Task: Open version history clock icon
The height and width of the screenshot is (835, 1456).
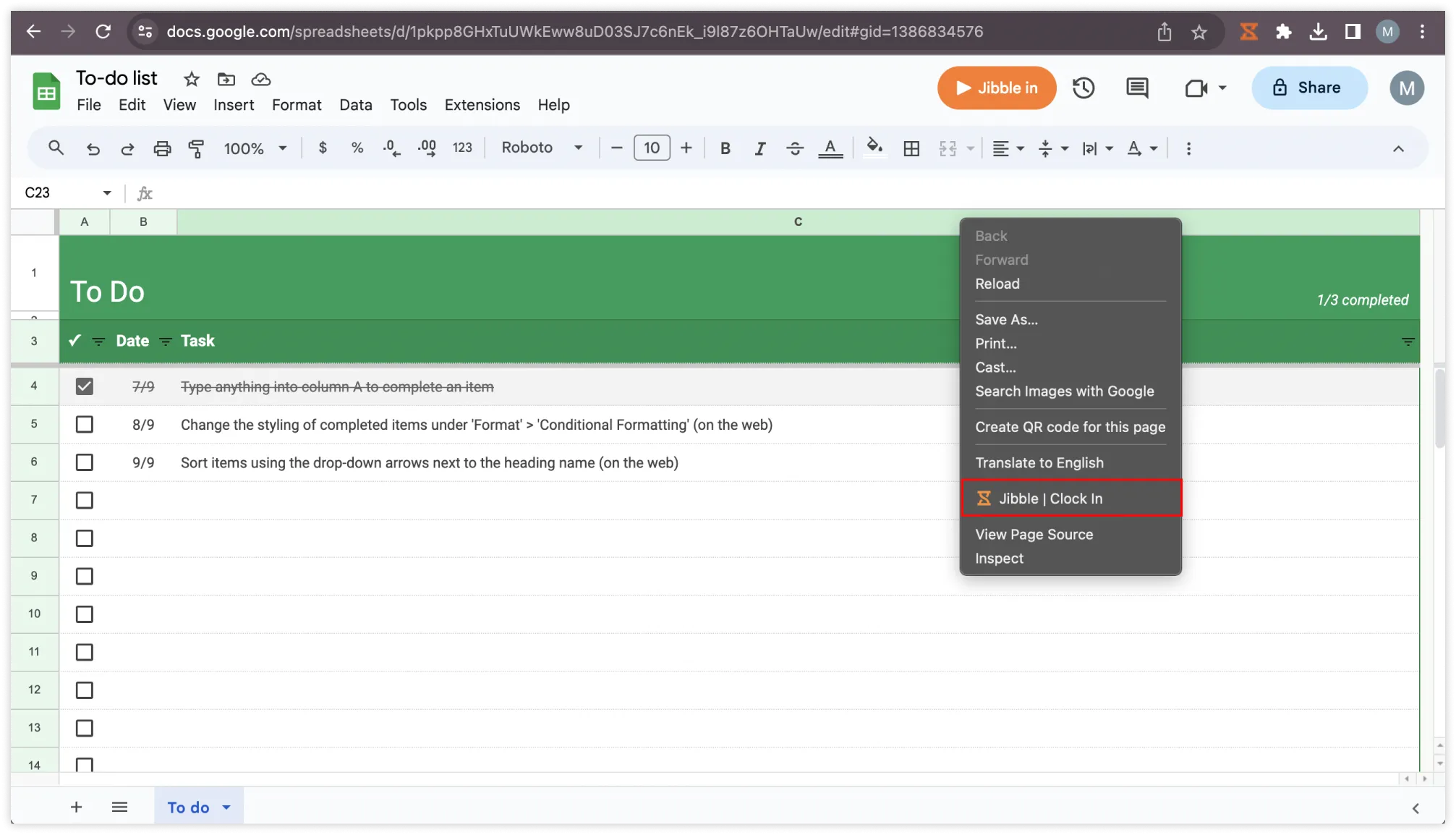Action: [x=1083, y=88]
